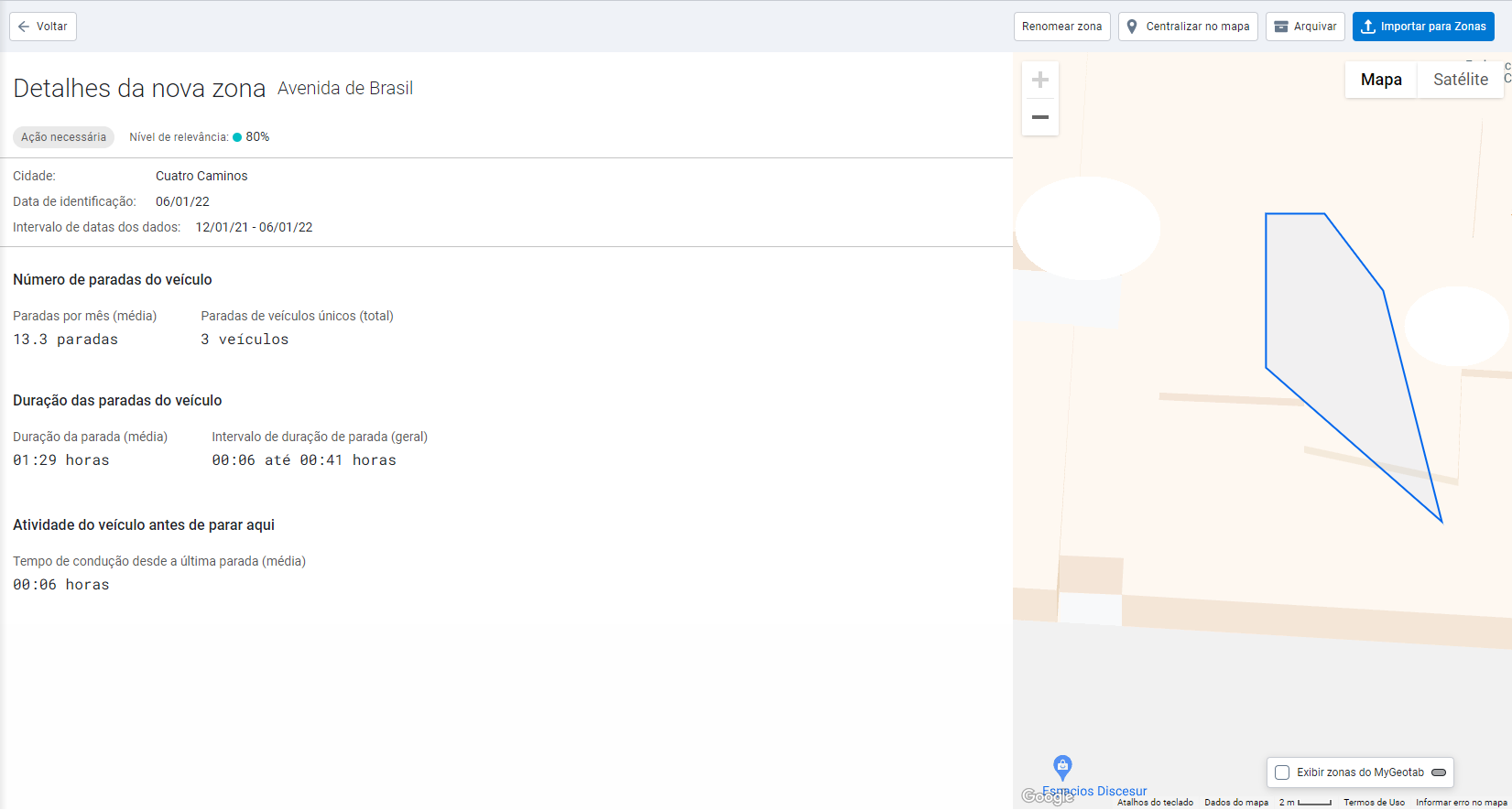
Task: Enable the Exibir zonas do MyGeotab checkbox
Action: (x=1282, y=772)
